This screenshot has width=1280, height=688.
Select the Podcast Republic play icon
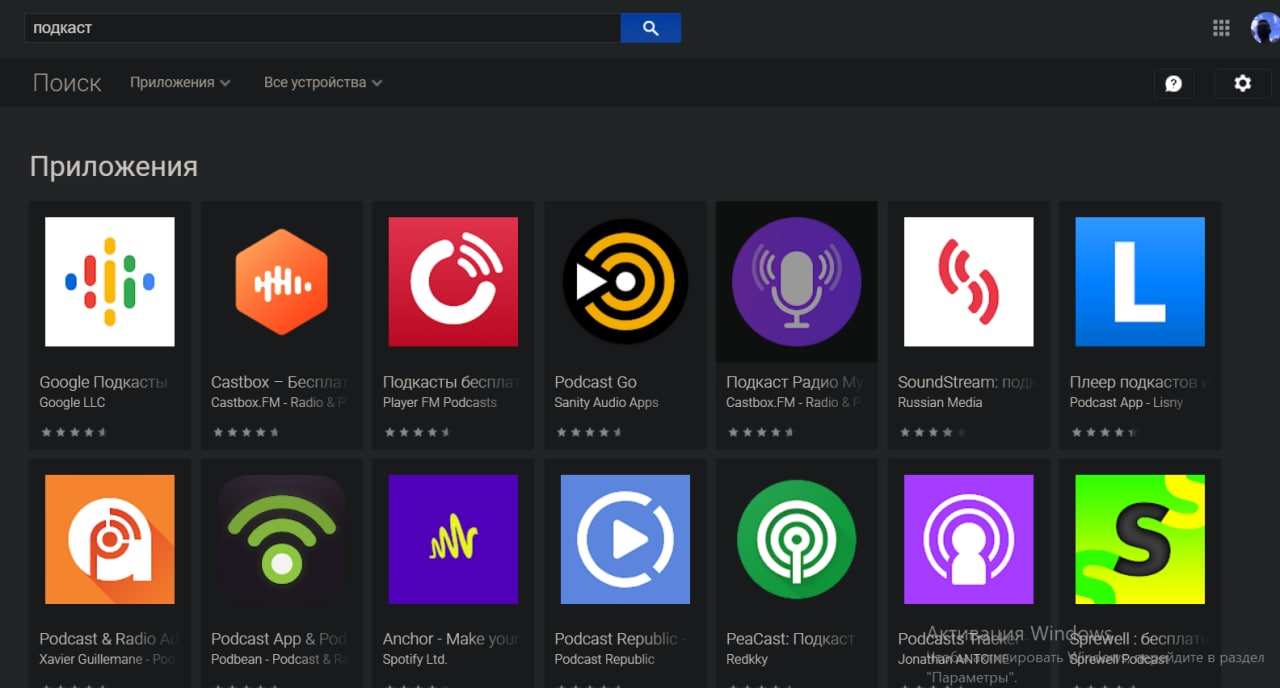tap(625, 539)
